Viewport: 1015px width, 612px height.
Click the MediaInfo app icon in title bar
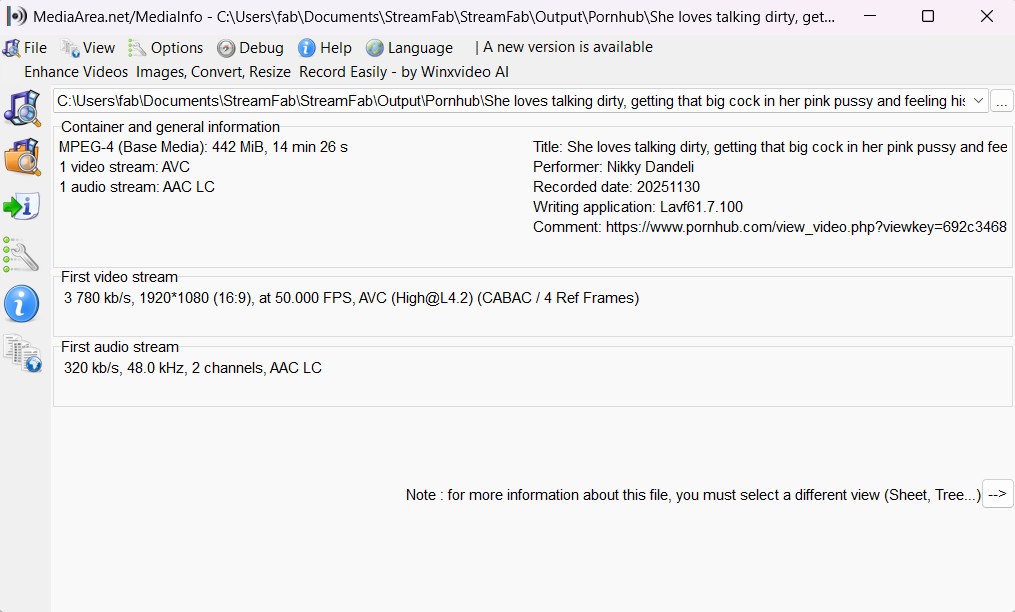coord(16,17)
